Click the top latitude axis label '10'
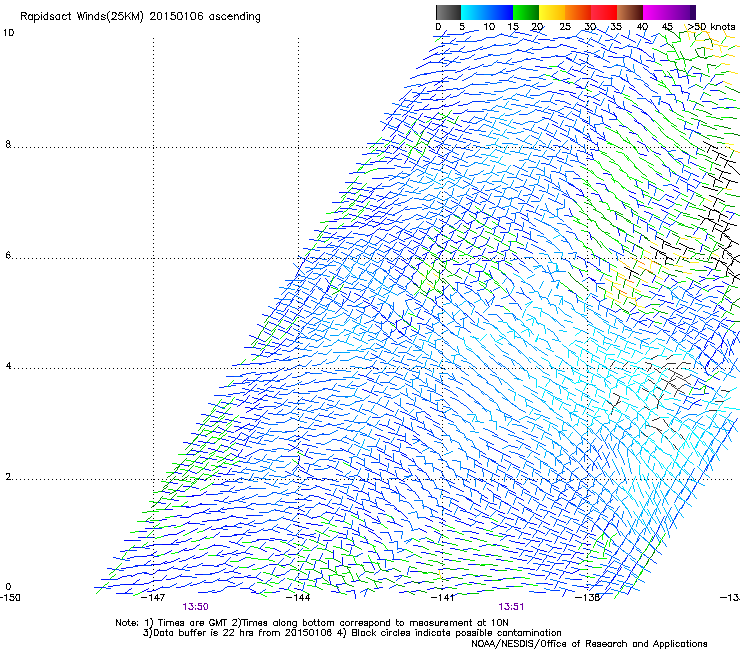Viewport: 740px width, 650px height. click(x=8, y=33)
